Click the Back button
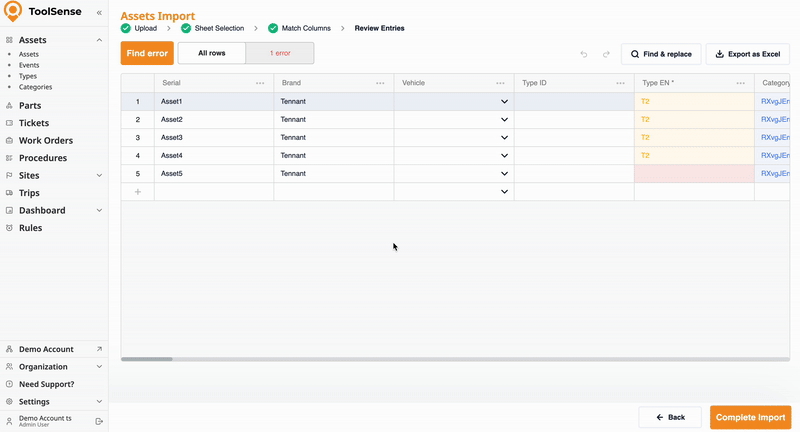800x432 pixels. point(670,417)
